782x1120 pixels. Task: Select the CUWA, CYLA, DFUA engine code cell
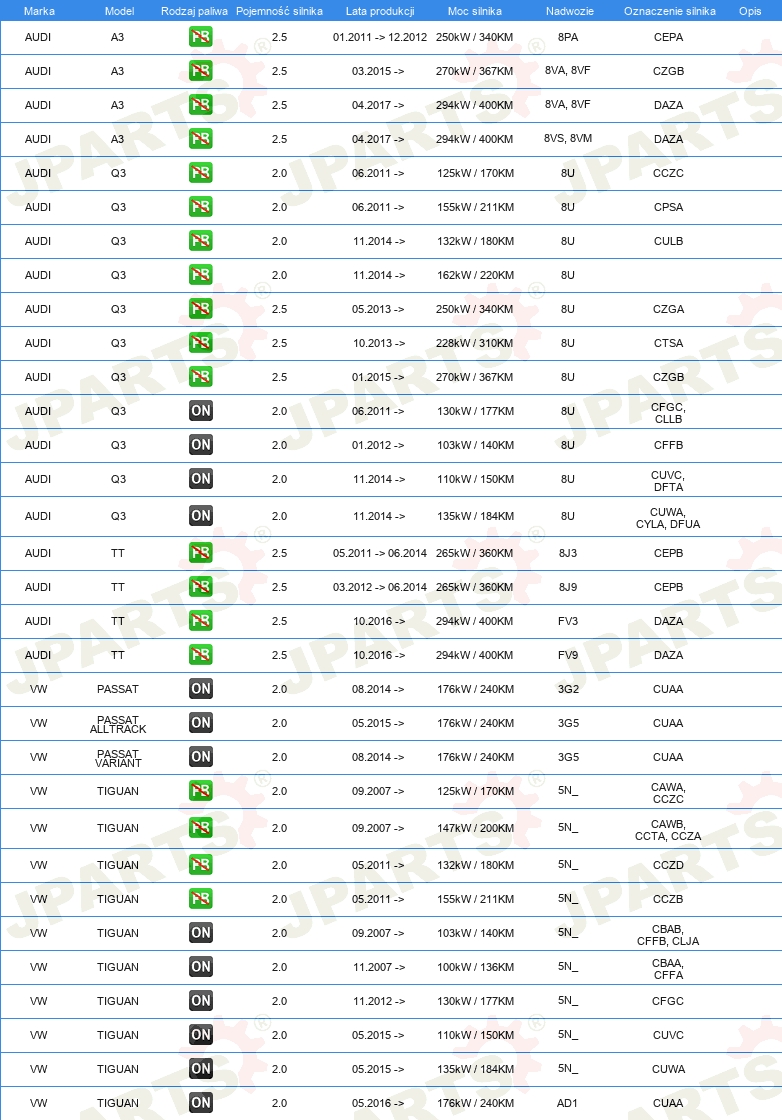pyautogui.click(x=668, y=518)
